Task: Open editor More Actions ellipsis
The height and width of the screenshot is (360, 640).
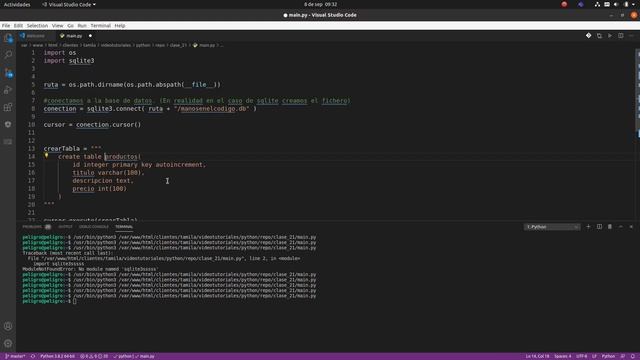Action: [x=631, y=36]
